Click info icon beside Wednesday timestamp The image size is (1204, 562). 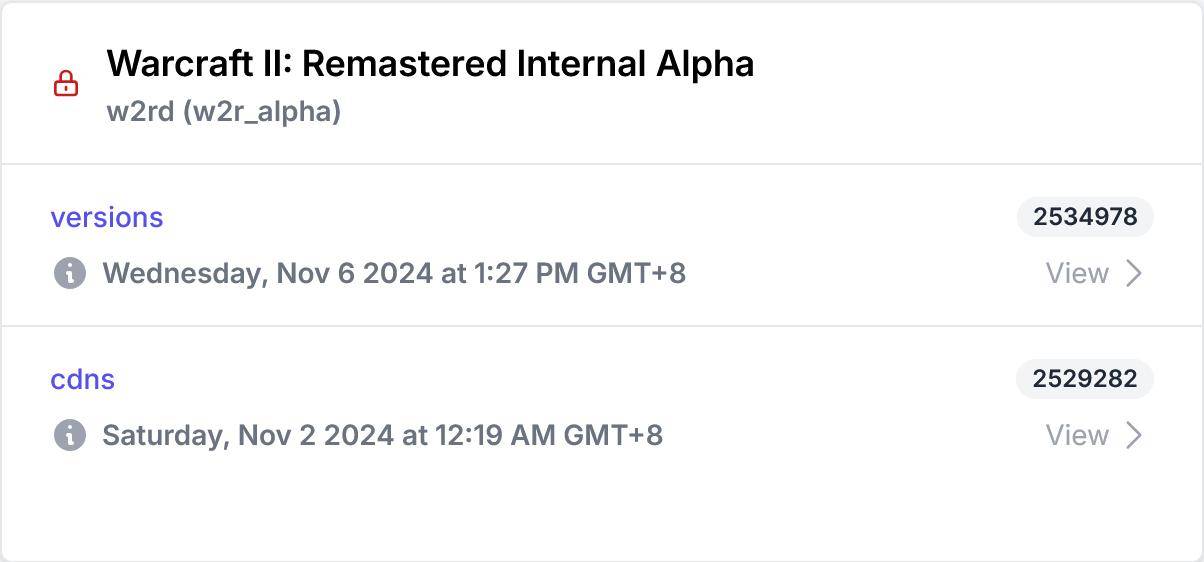click(x=69, y=273)
